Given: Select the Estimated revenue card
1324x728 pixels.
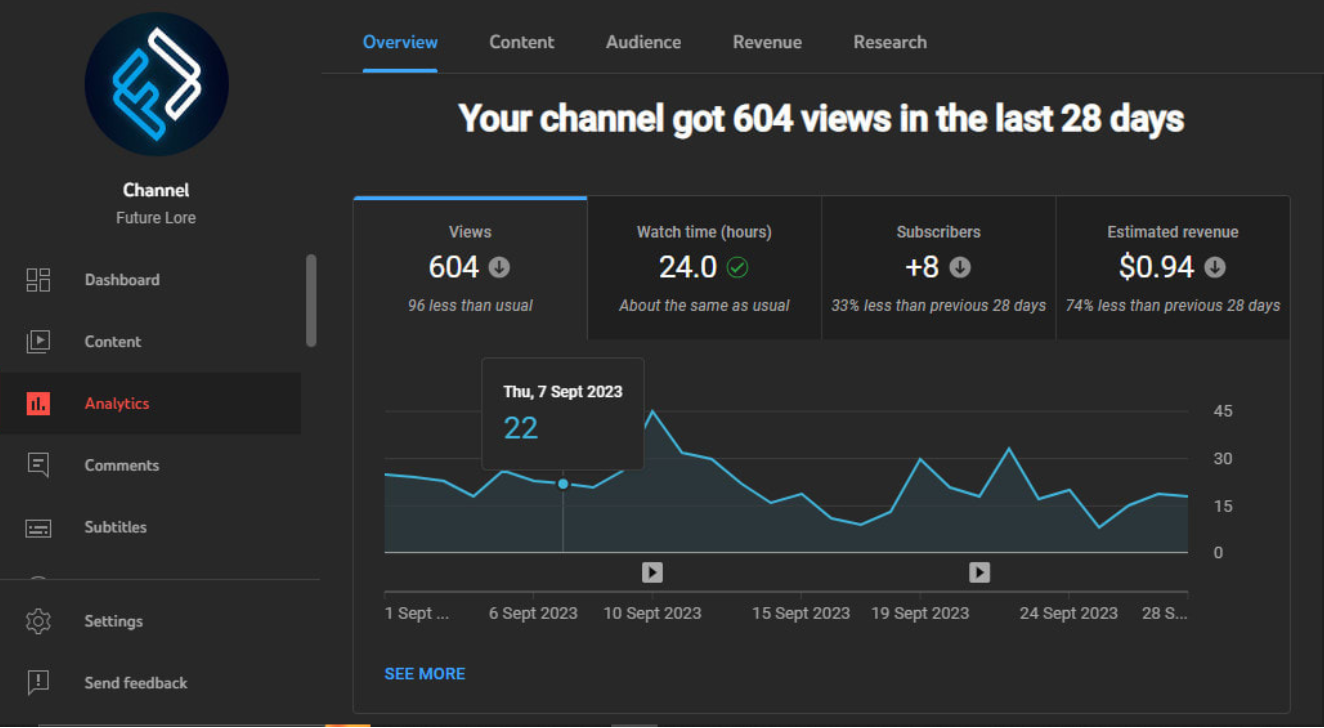Looking at the screenshot, I should 1172,268.
